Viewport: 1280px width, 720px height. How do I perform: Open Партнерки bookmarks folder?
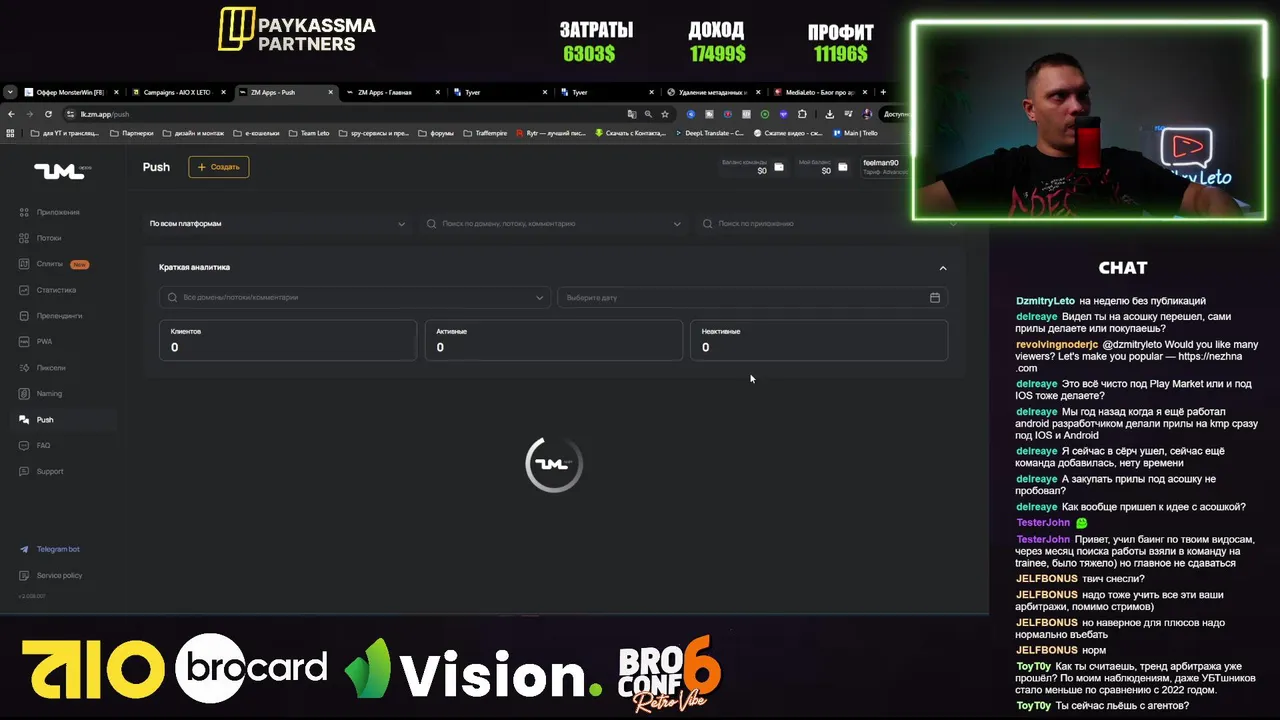(x=132, y=133)
